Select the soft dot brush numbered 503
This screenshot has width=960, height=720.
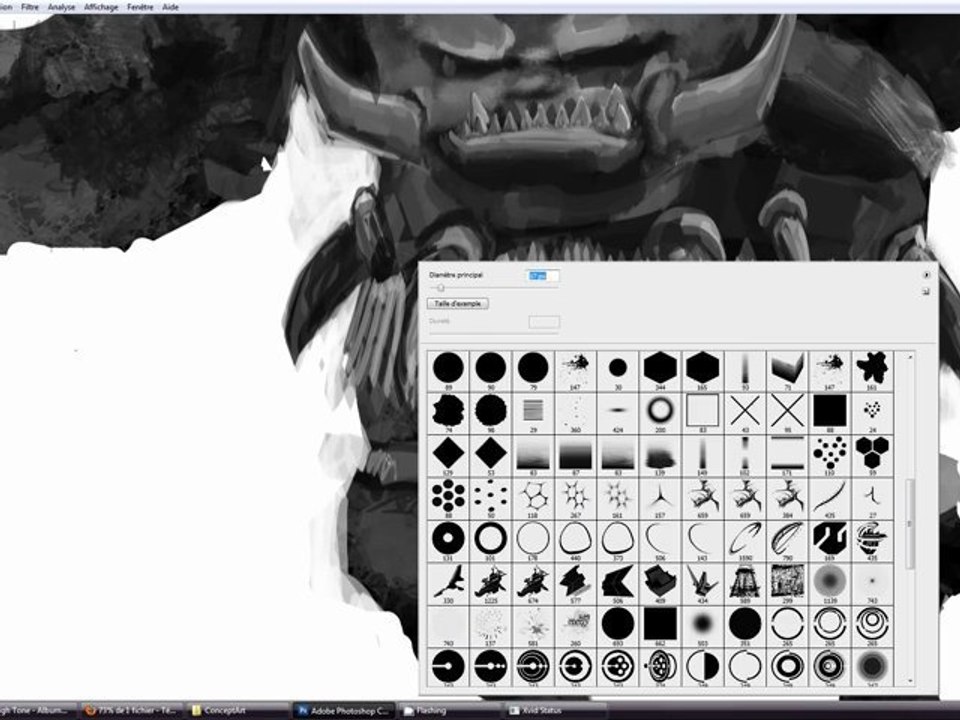(702, 626)
